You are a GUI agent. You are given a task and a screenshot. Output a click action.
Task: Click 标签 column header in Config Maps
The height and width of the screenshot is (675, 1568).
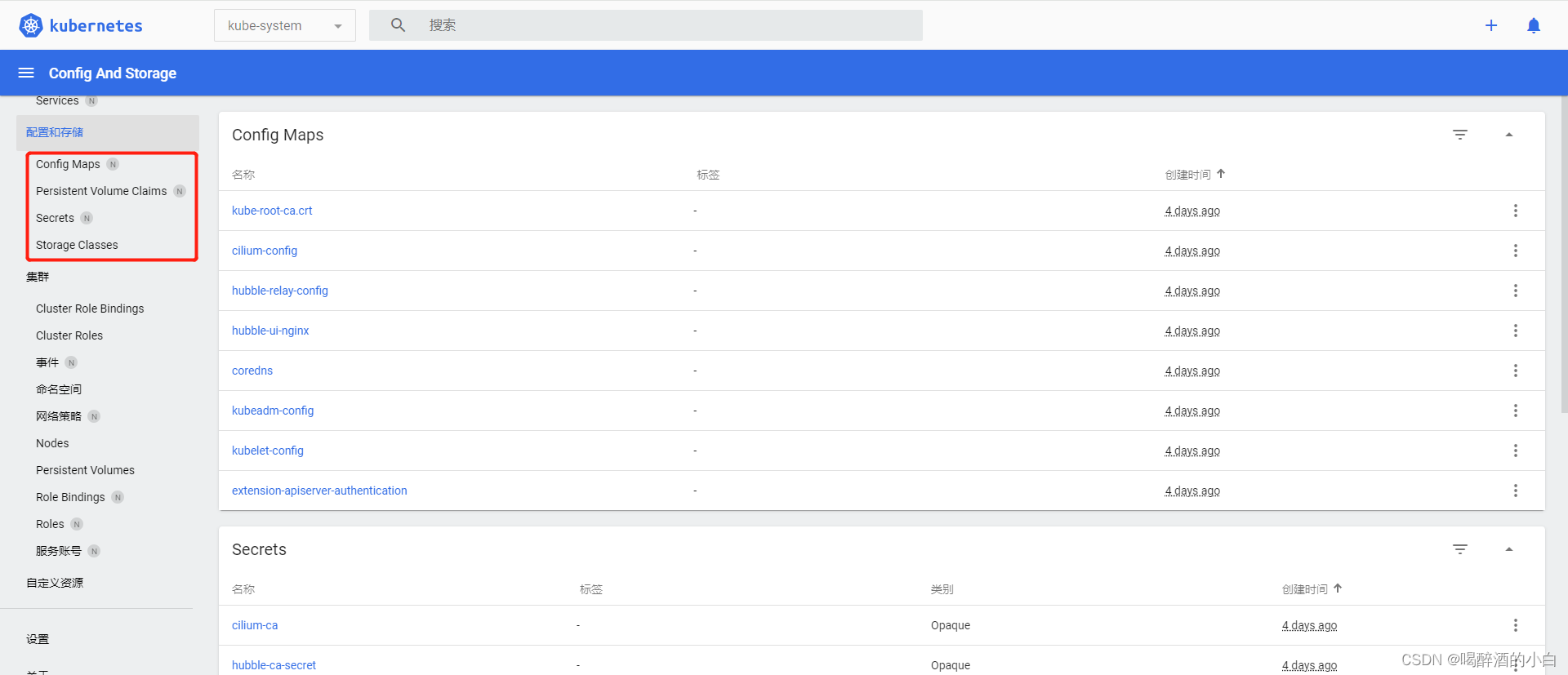coord(708,175)
